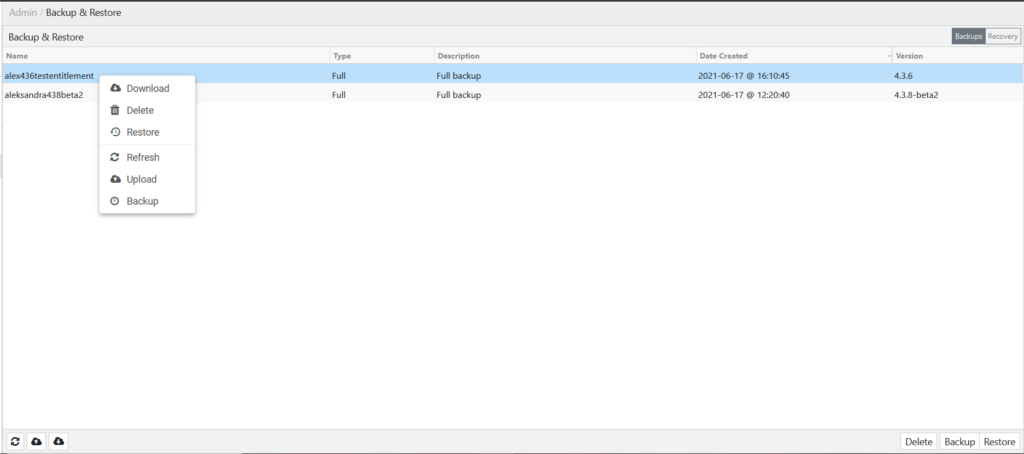Select the alex436testentitlement backup row

click(512, 76)
